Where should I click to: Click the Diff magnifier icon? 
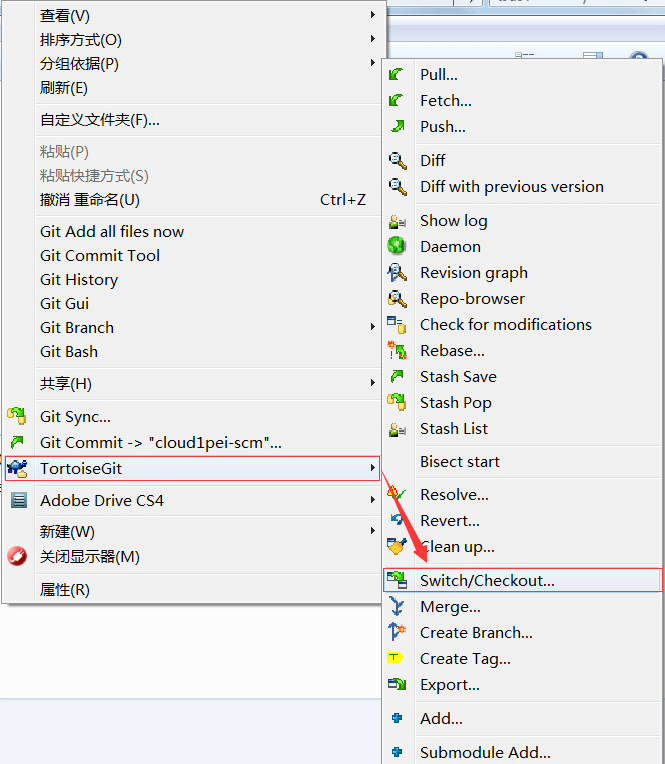398,160
